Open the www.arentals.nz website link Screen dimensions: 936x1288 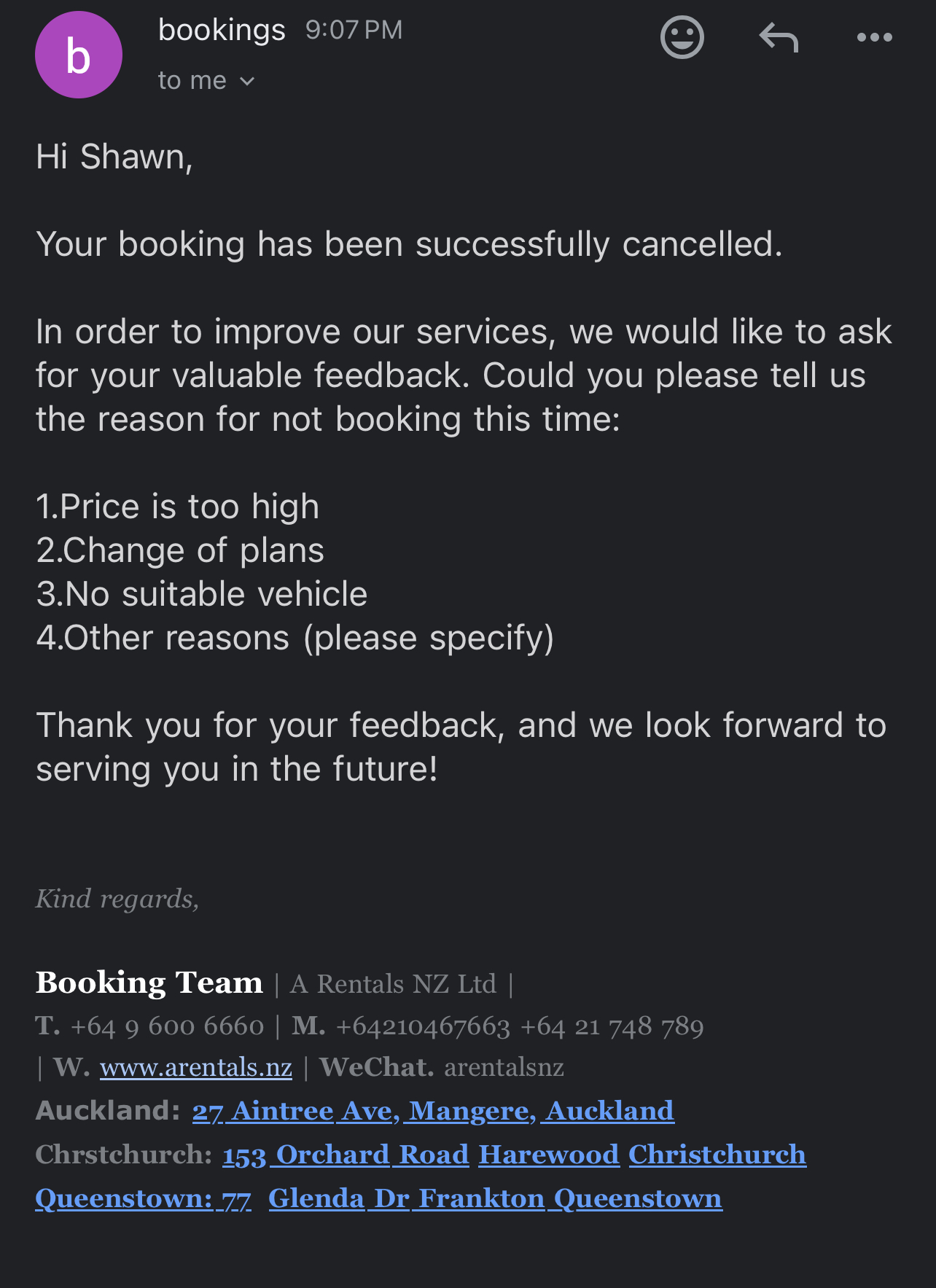pos(196,1068)
